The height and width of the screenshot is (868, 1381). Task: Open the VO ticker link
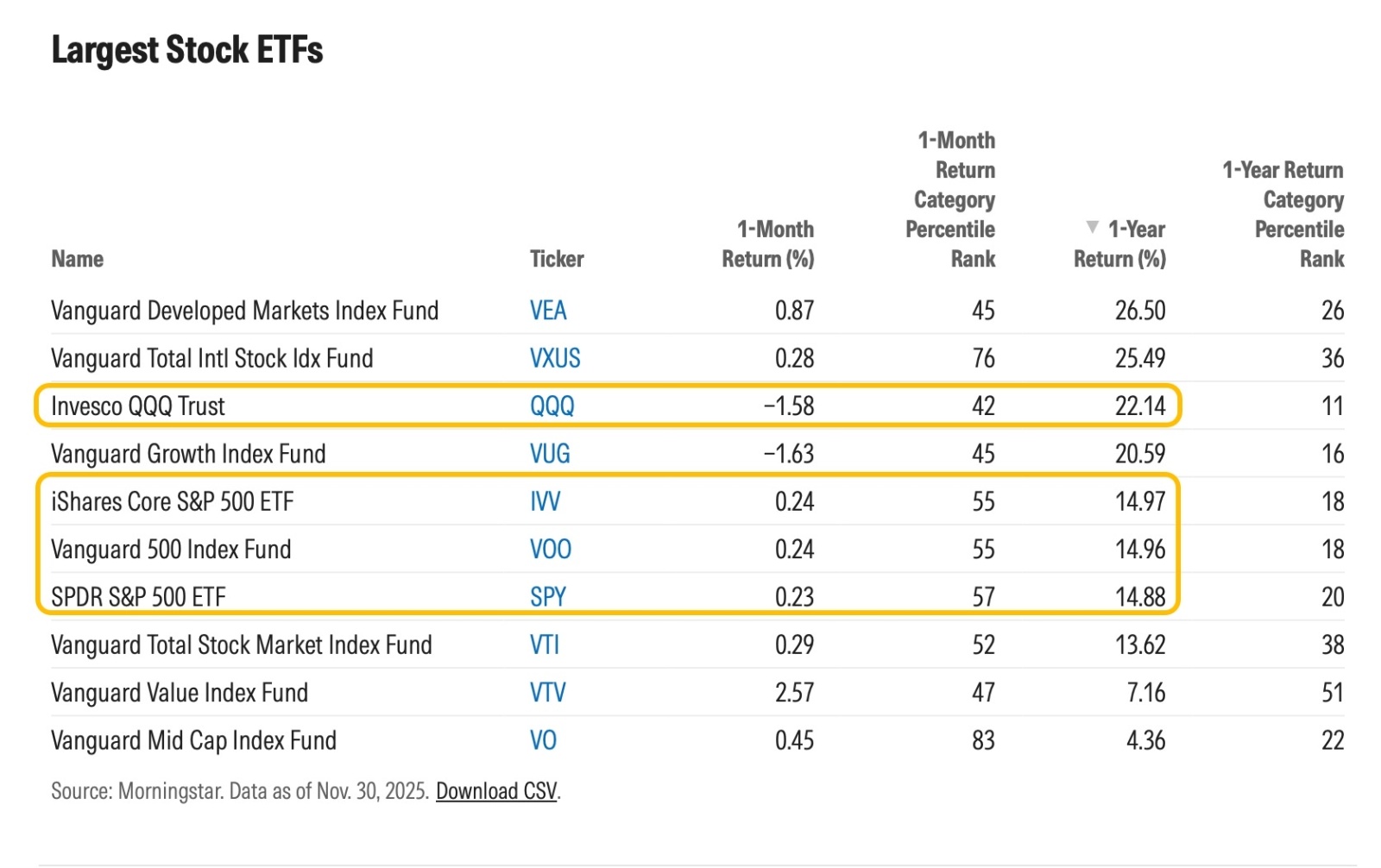543,740
